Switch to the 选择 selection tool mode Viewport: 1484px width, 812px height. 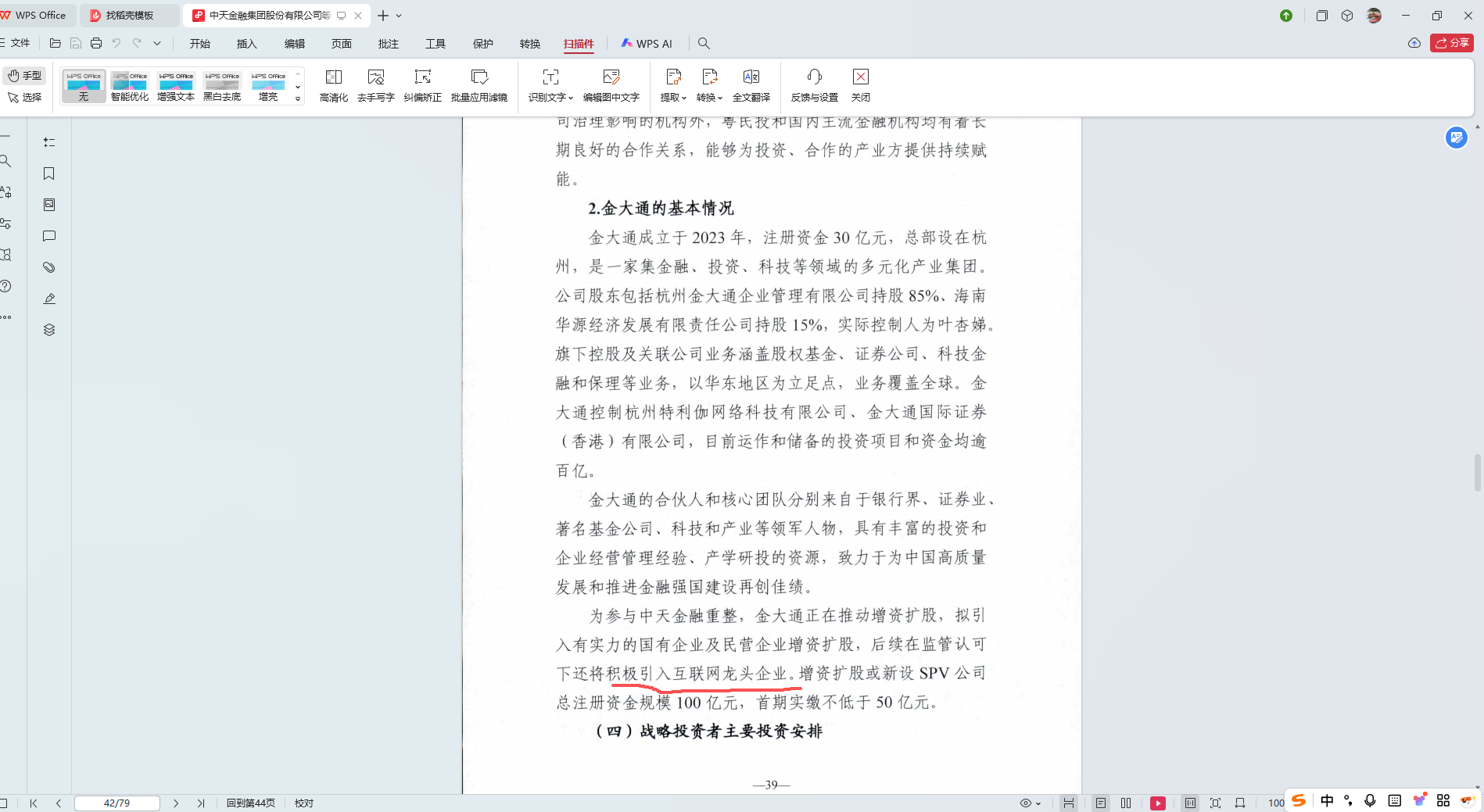click(x=25, y=97)
